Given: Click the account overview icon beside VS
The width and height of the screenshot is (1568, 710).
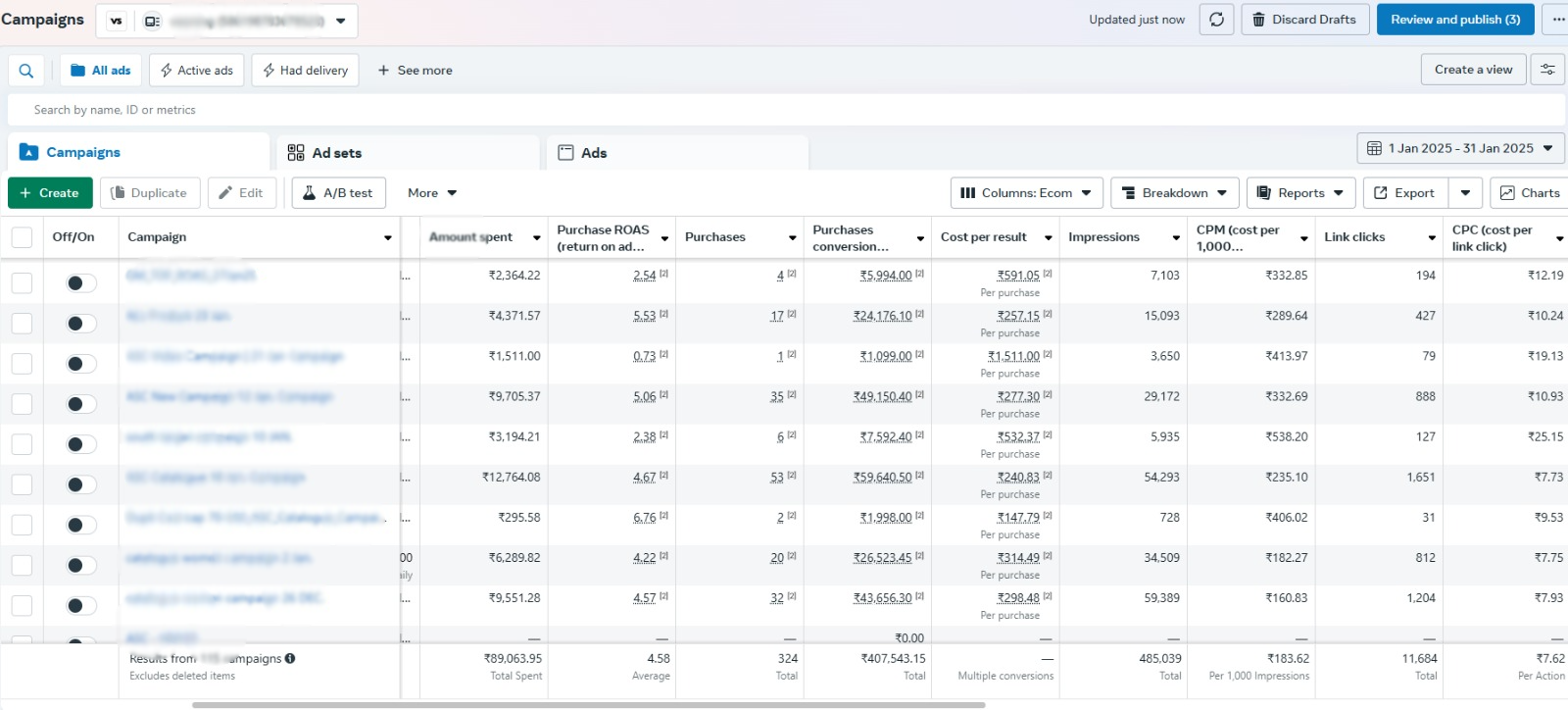Looking at the screenshot, I should pos(152,21).
